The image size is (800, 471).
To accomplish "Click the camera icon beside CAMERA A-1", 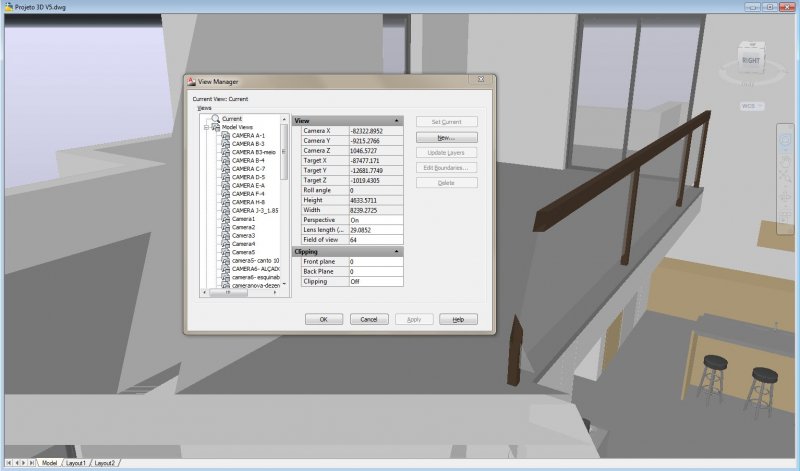I will pyautogui.click(x=226, y=136).
